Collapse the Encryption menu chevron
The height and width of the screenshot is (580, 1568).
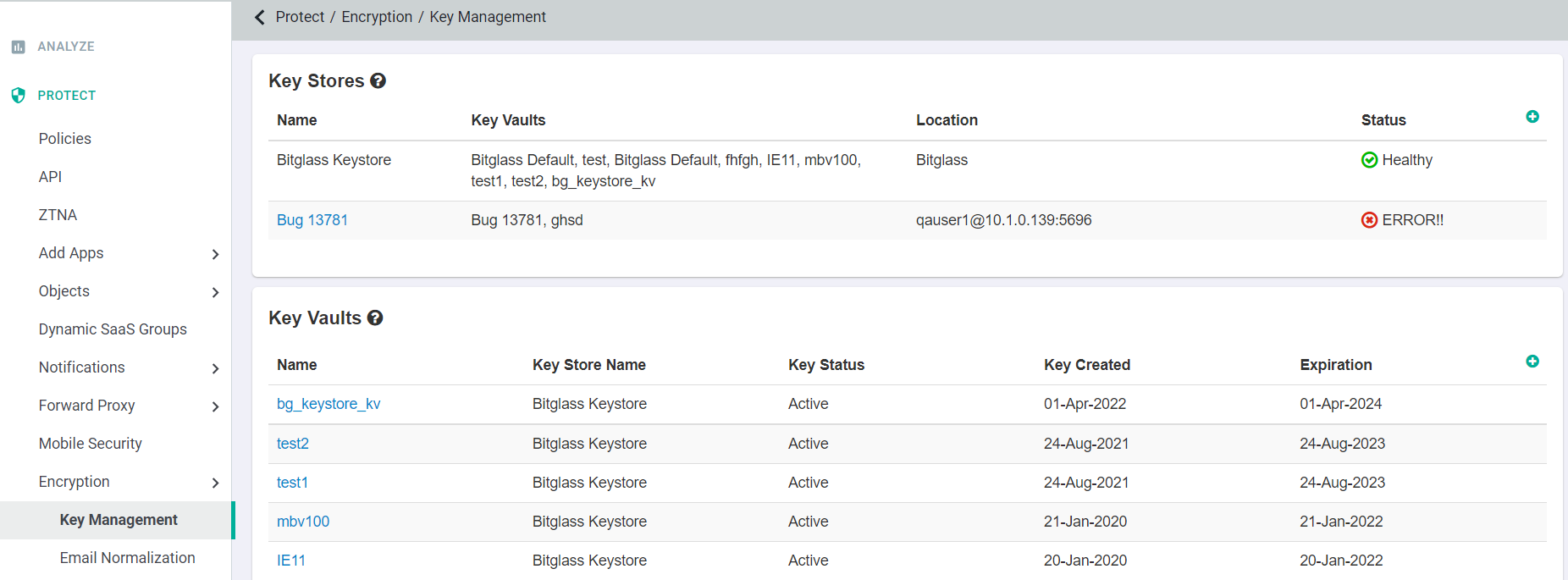(215, 483)
